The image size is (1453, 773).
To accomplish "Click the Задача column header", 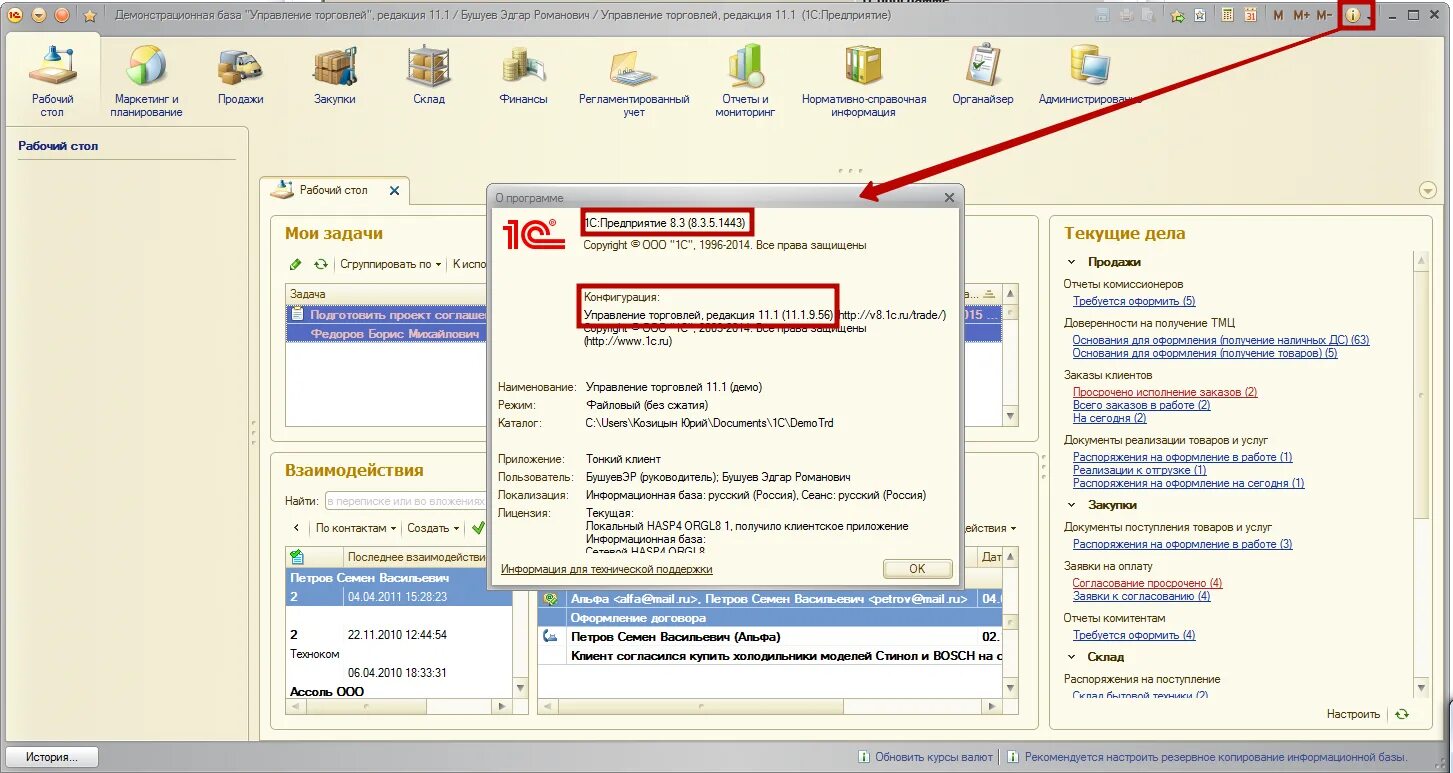I will pos(385,294).
